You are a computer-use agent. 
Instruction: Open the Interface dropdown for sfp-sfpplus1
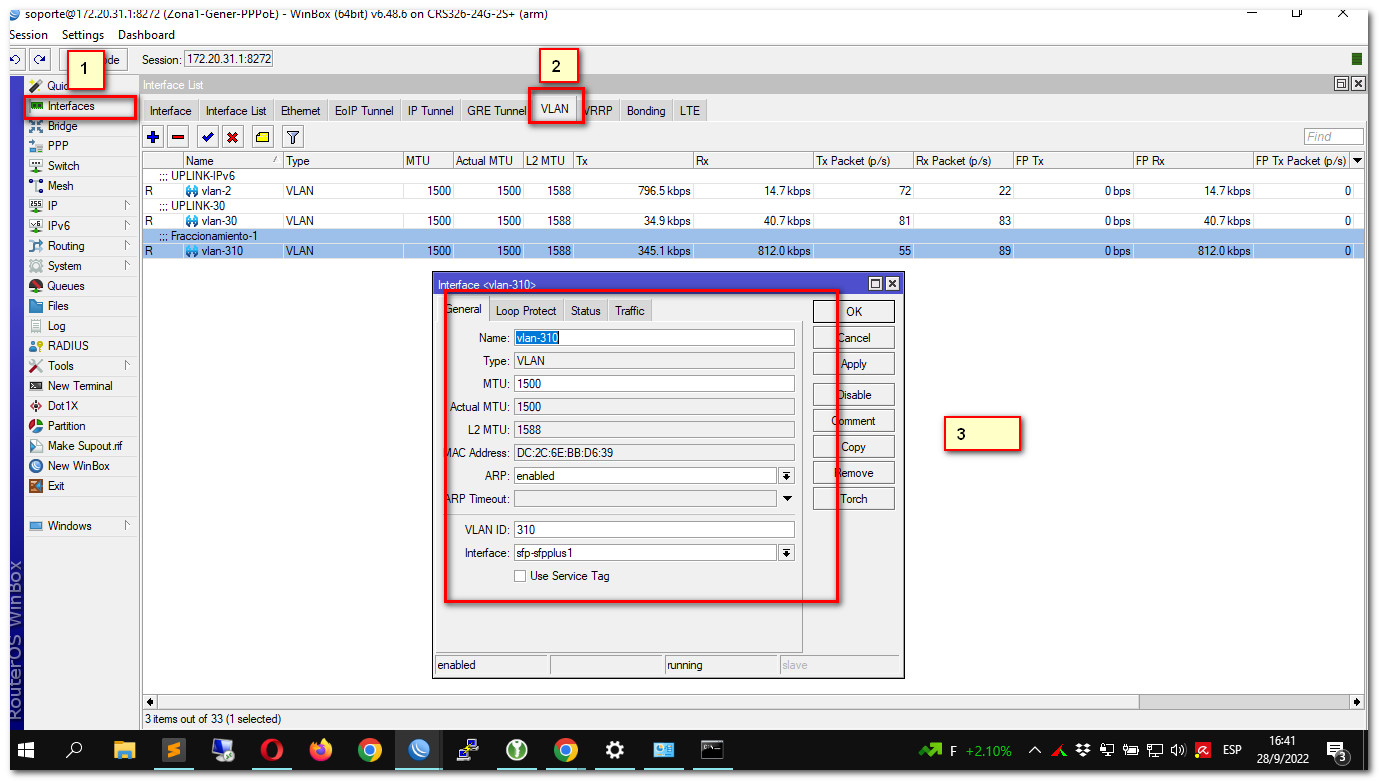click(x=787, y=553)
